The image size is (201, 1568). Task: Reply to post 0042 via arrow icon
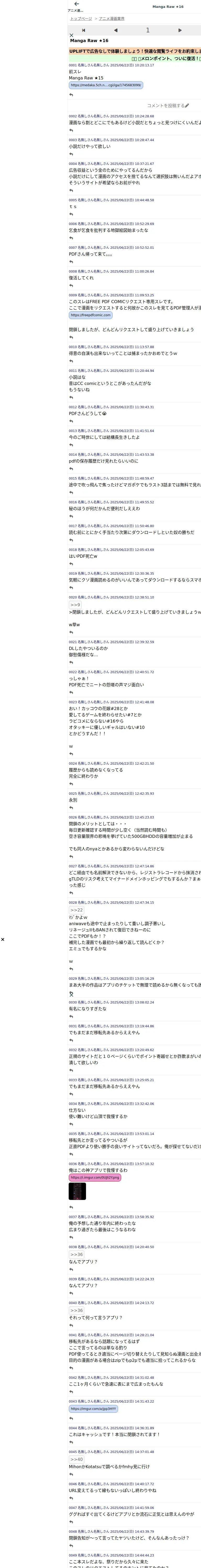(71, 1392)
